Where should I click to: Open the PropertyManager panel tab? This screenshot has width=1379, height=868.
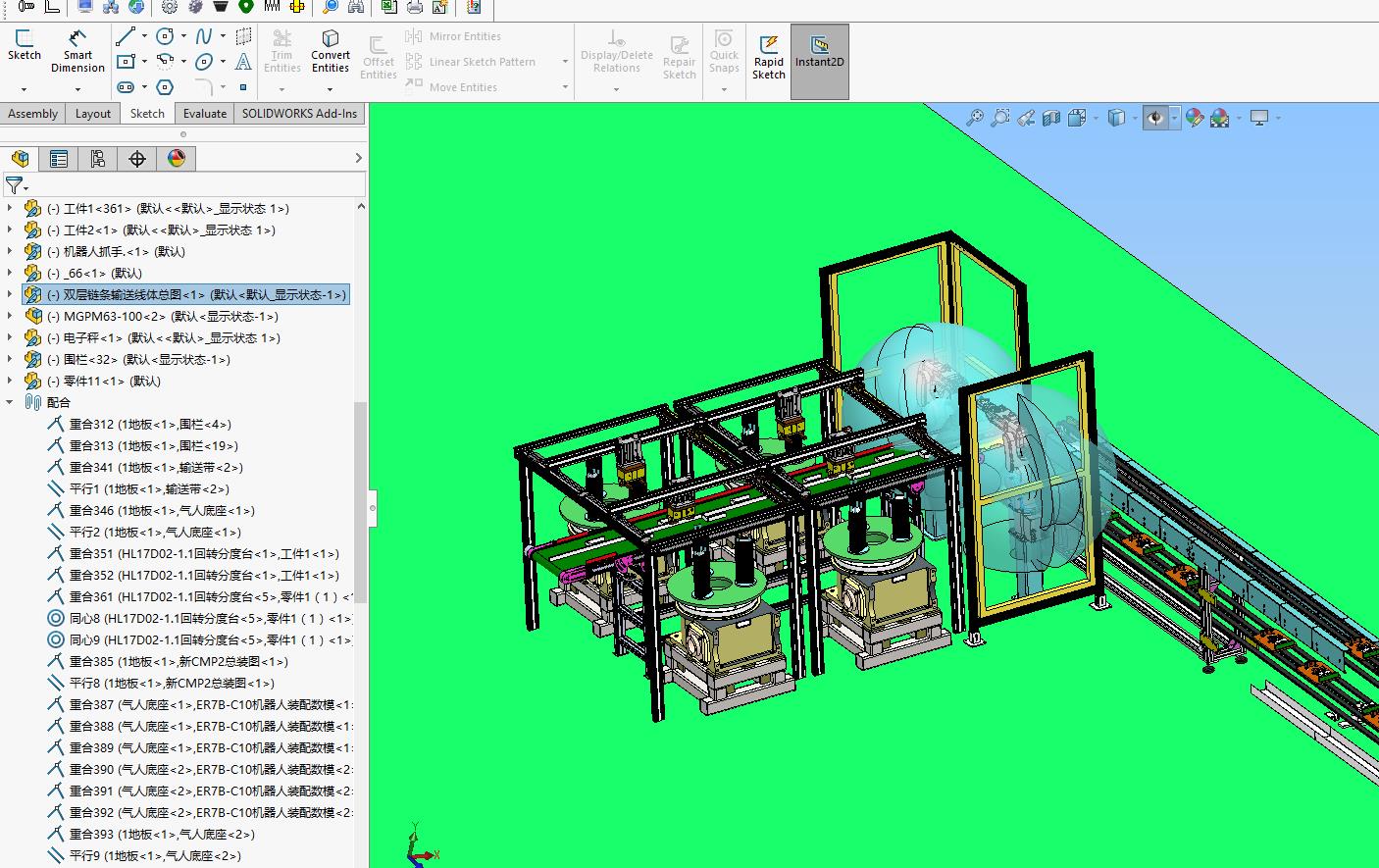coord(59,159)
